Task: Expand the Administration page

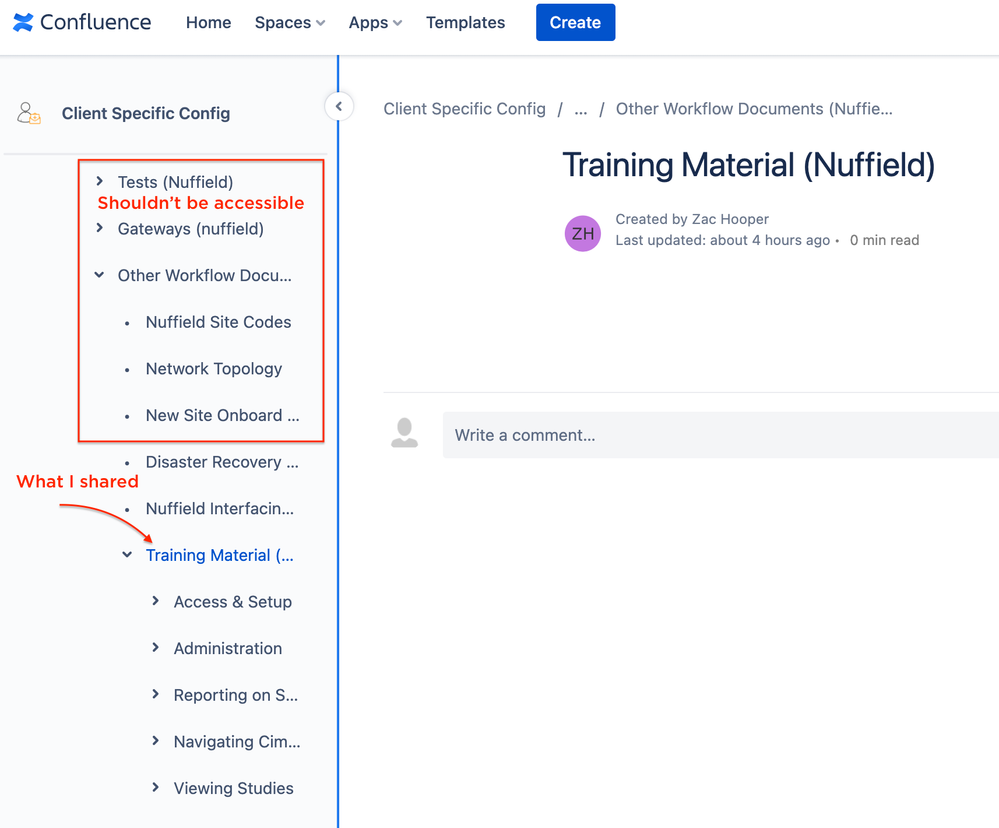Action: pyautogui.click(x=155, y=648)
